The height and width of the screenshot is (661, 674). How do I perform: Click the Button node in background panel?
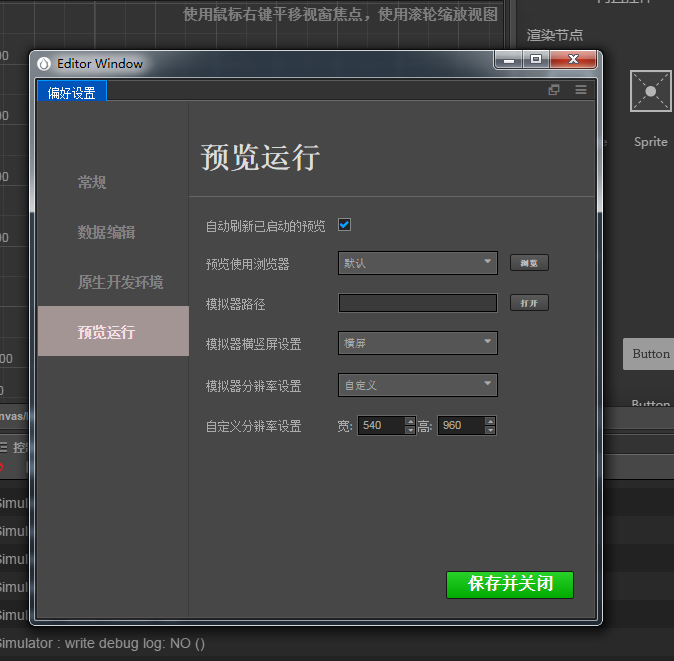click(650, 354)
